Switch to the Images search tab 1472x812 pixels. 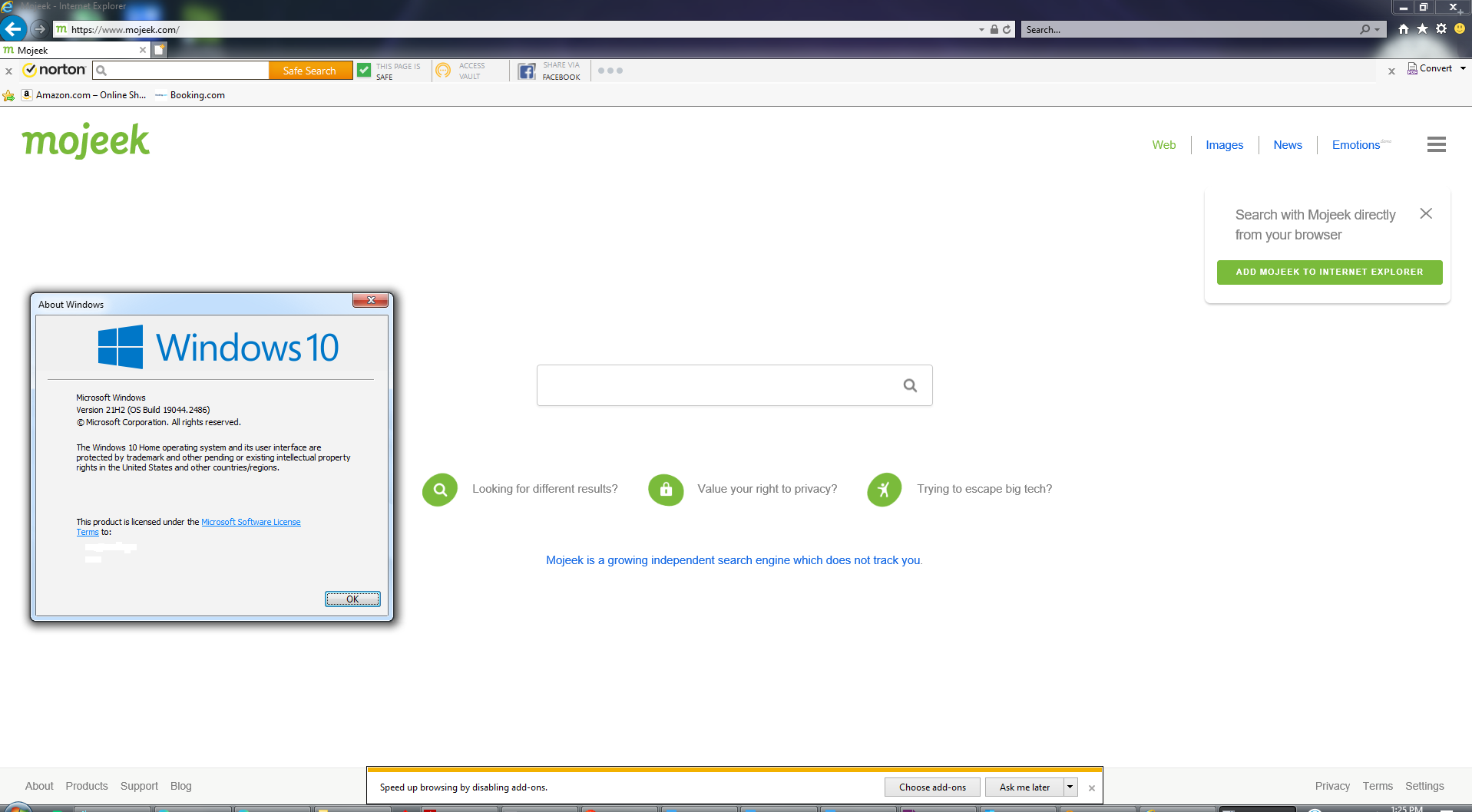[1224, 145]
